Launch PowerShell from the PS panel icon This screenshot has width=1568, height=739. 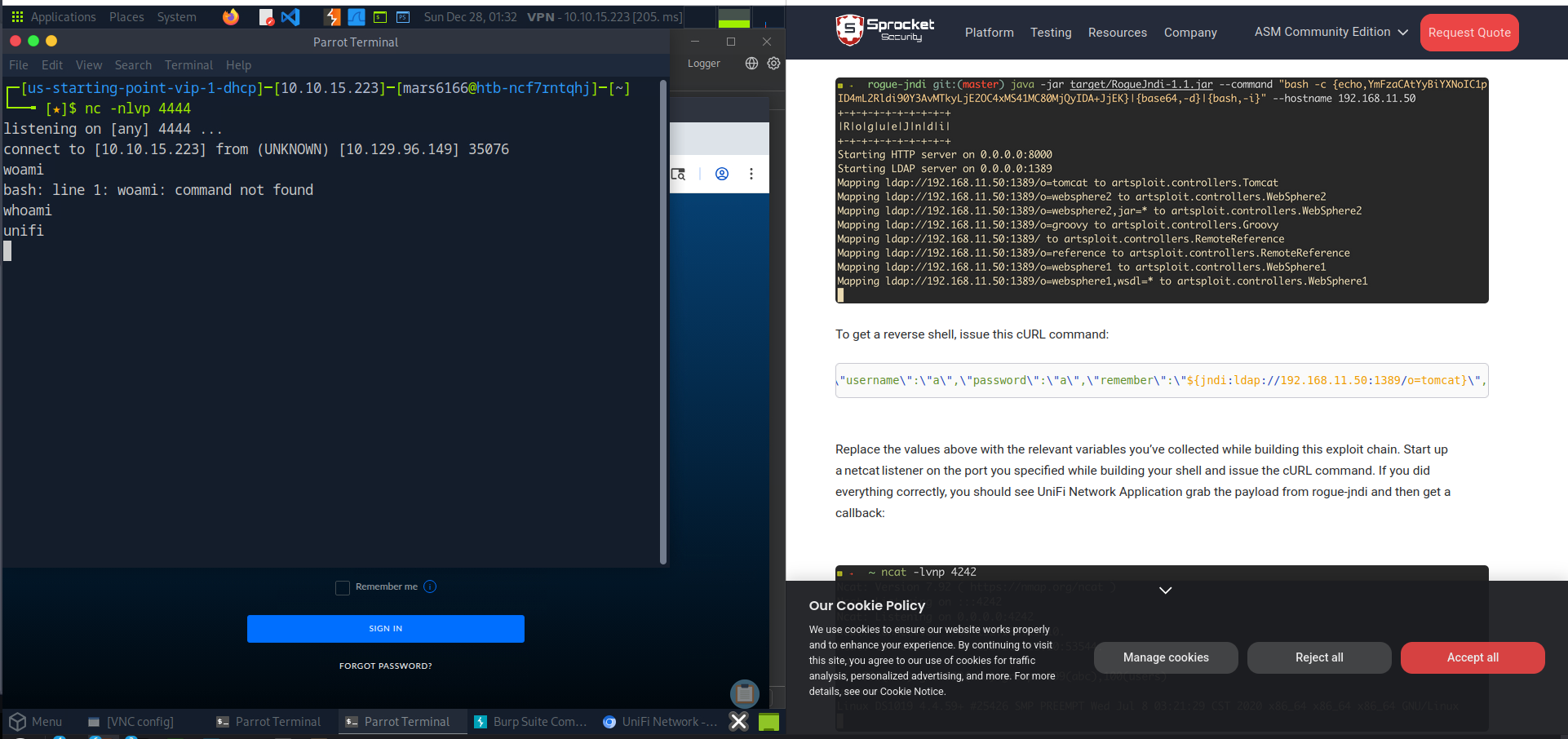tap(403, 16)
